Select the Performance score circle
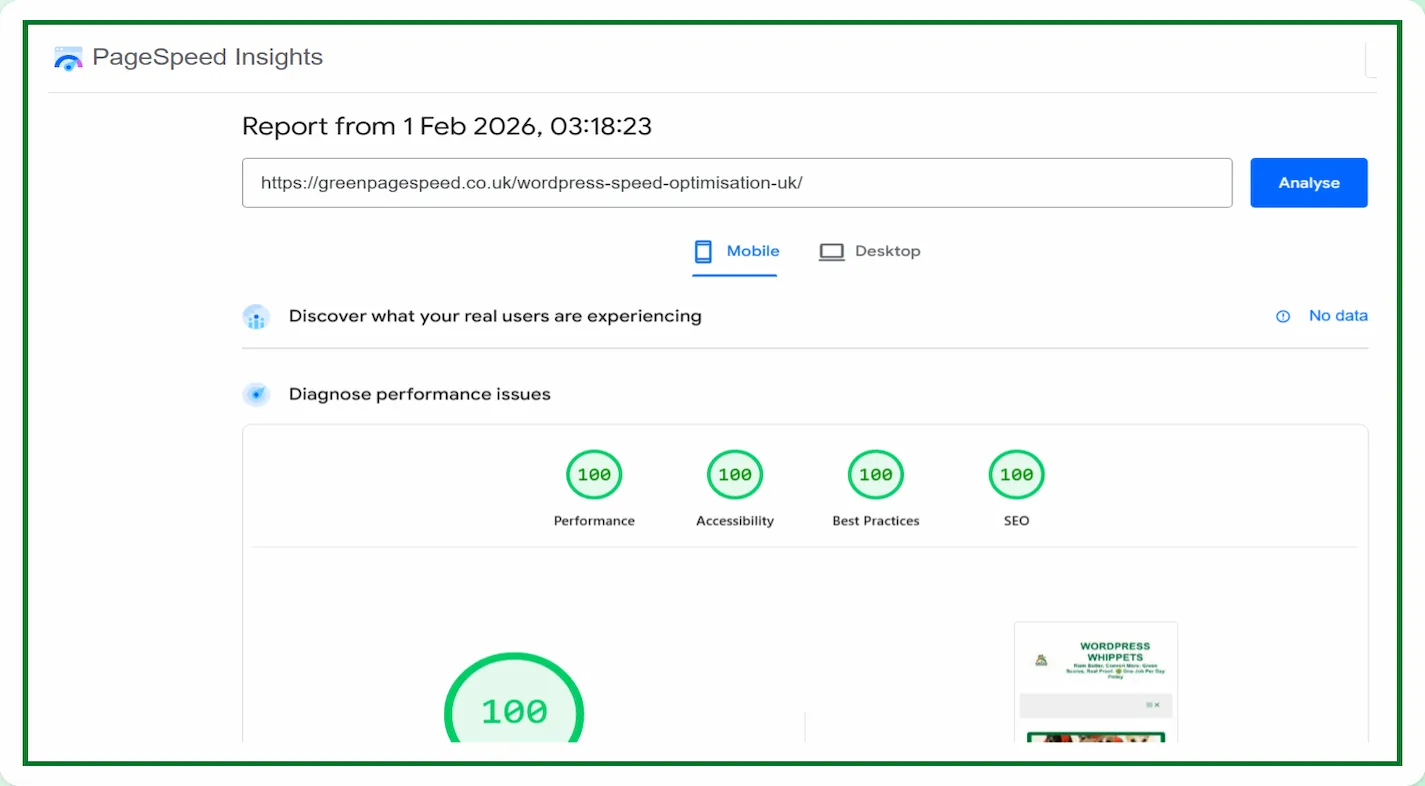This screenshot has height=786, width=1425. (x=594, y=475)
